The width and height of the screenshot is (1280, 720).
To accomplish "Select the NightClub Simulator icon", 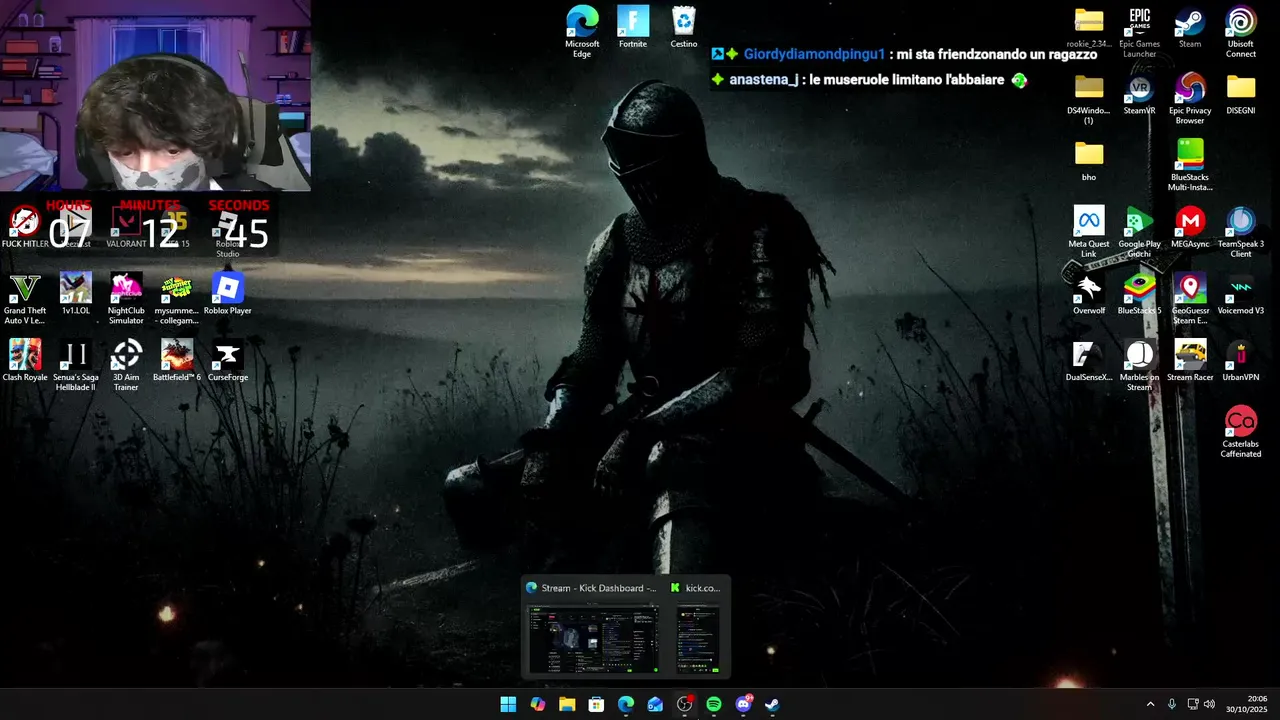I will (x=126, y=298).
